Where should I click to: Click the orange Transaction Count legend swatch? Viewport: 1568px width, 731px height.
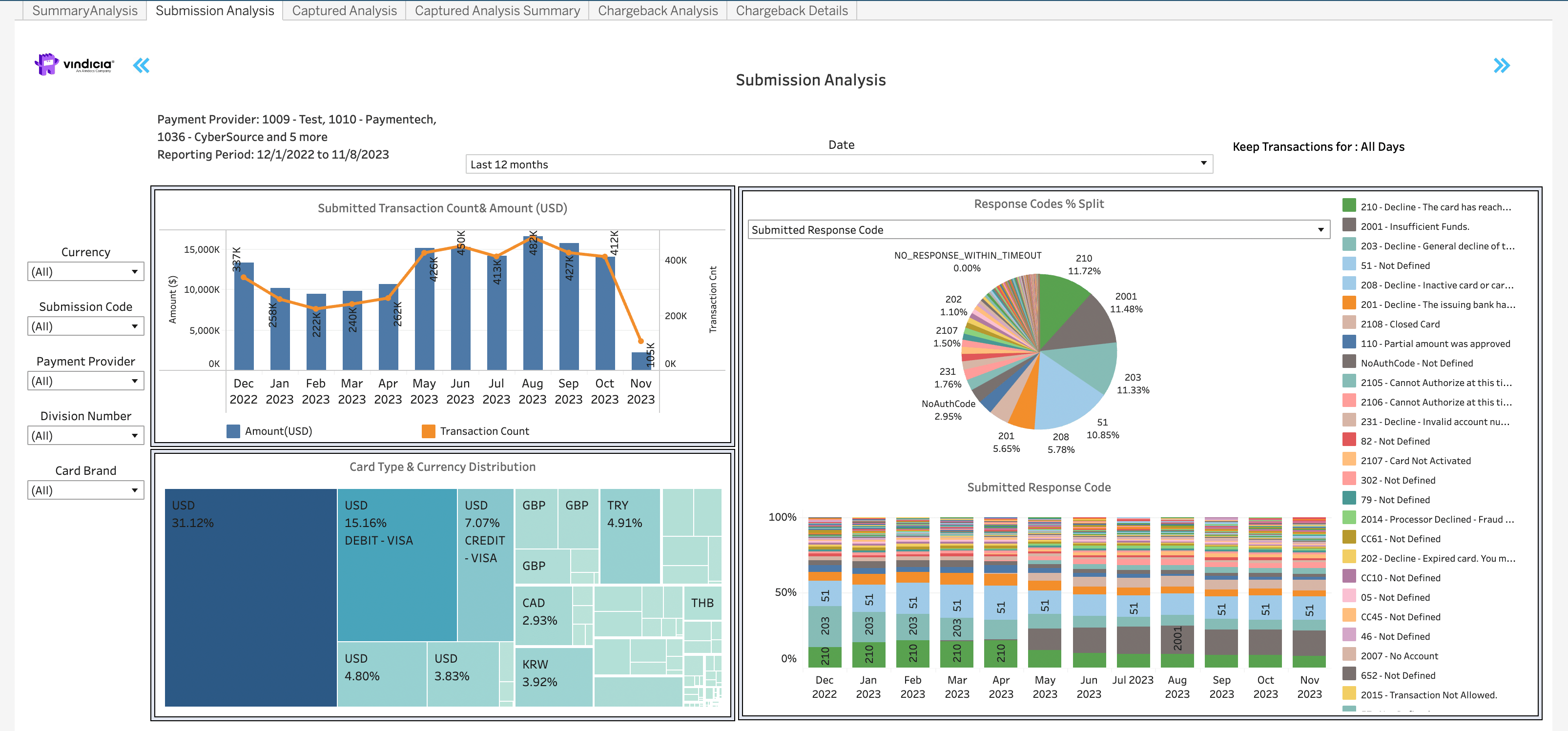[x=429, y=431]
